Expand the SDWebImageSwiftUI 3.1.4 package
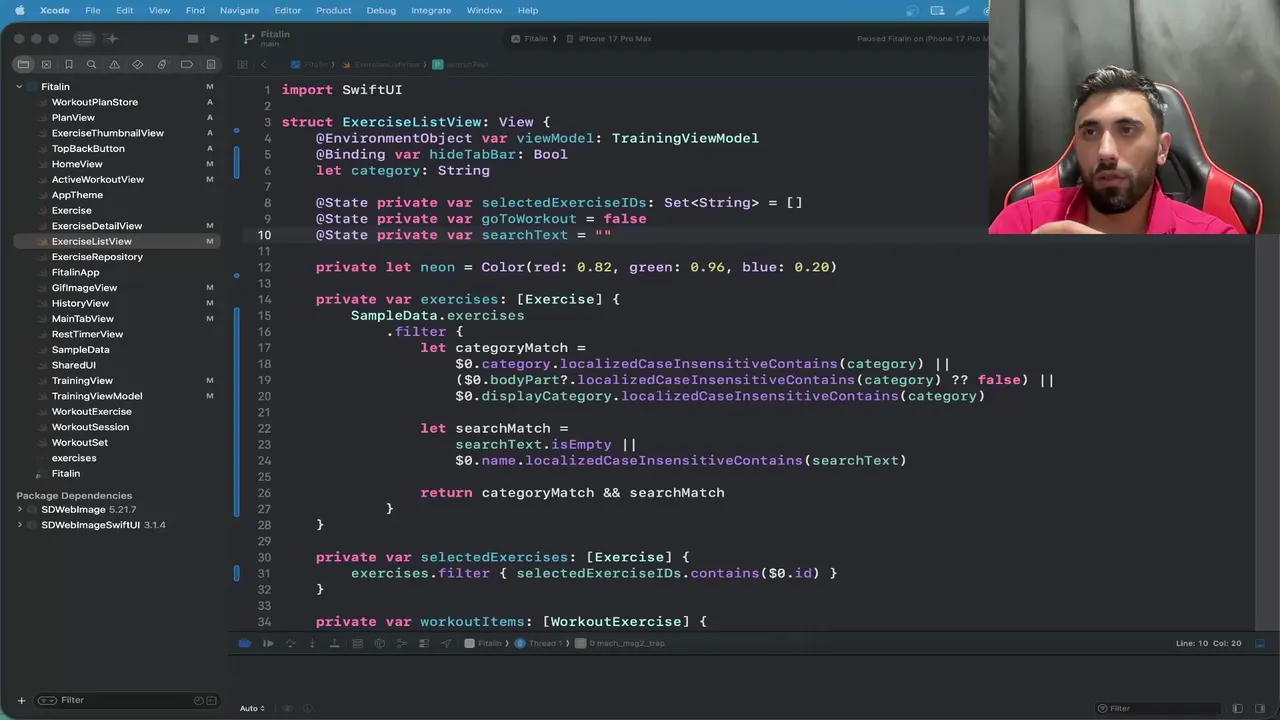Screen dimensions: 1280x720 pos(19,525)
